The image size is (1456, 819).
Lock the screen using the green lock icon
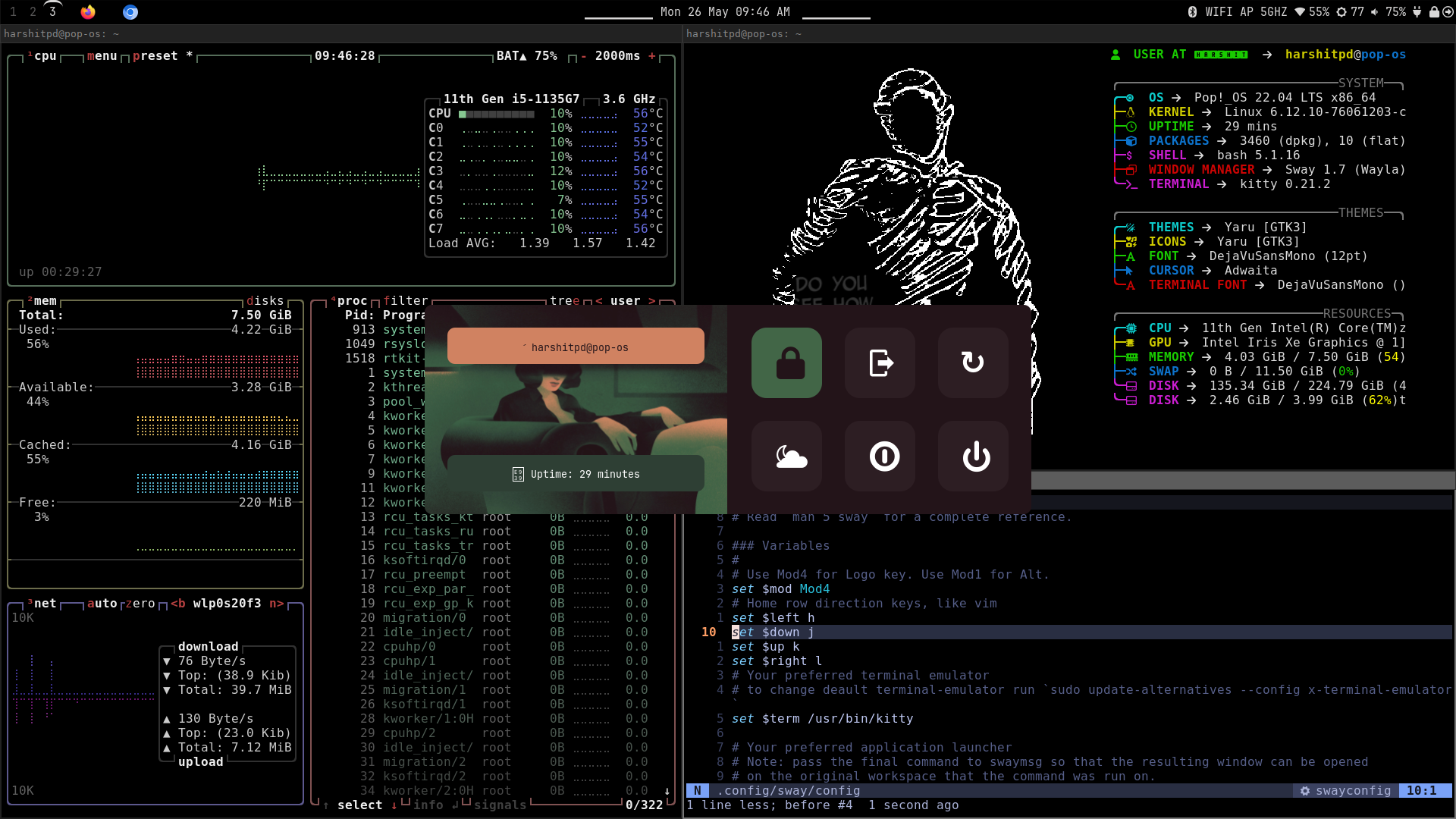786,363
